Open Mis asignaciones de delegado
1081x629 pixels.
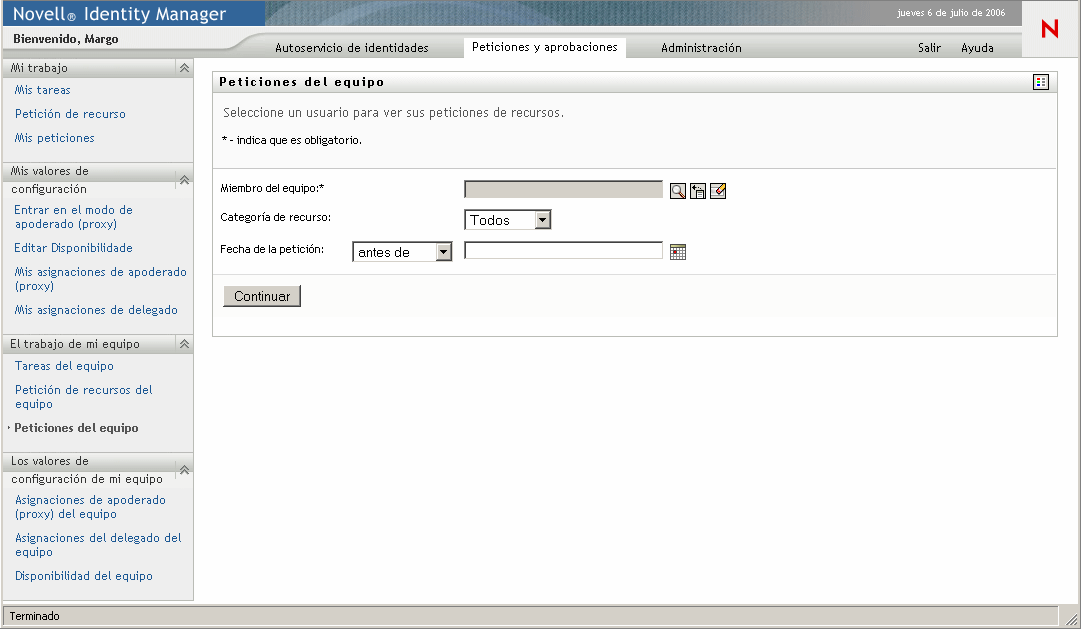pos(96,310)
